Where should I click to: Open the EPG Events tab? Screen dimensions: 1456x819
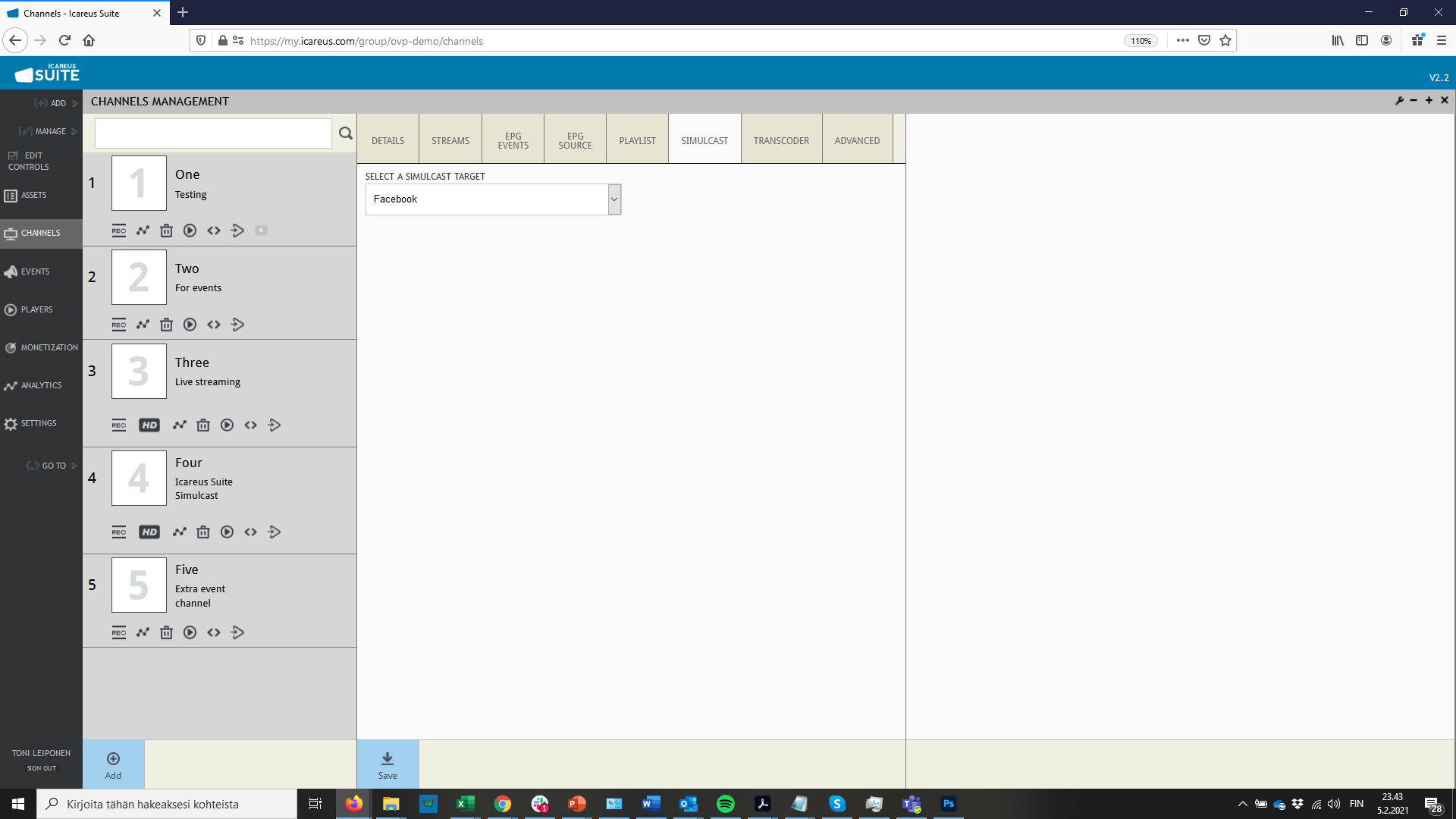click(x=513, y=141)
